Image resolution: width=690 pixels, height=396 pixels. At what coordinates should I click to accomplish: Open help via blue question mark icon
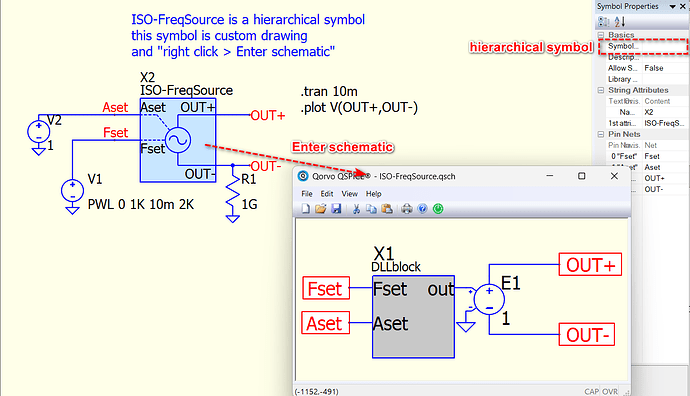pyautogui.click(x=422, y=209)
